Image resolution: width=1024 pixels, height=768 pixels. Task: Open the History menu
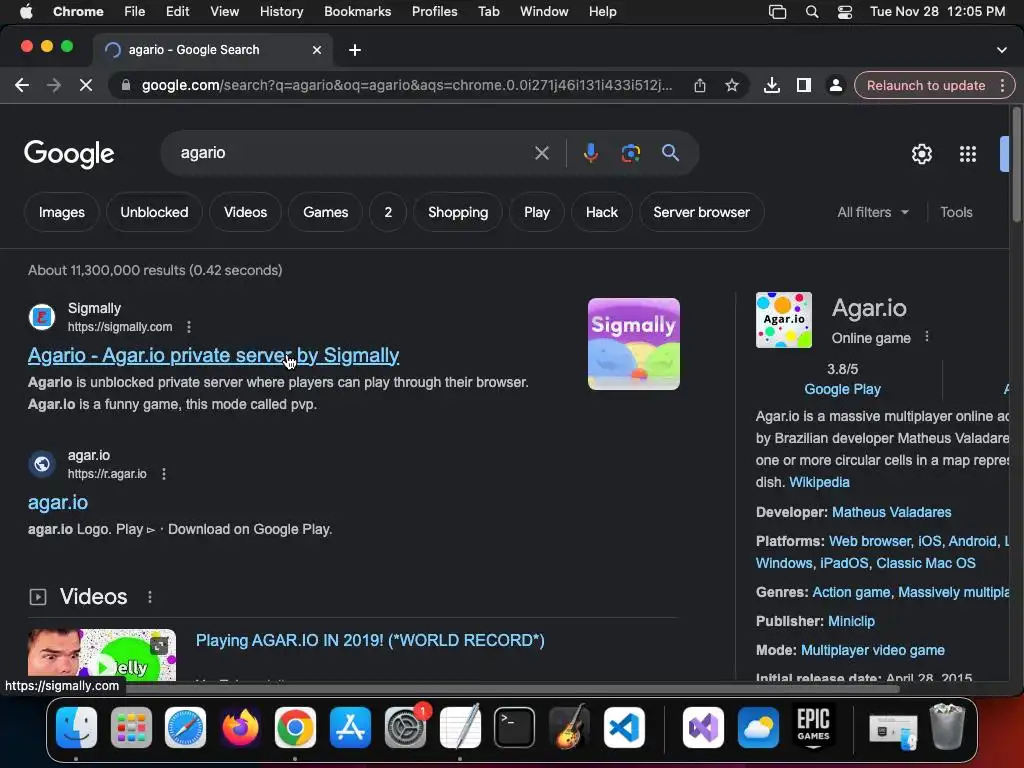click(x=281, y=12)
